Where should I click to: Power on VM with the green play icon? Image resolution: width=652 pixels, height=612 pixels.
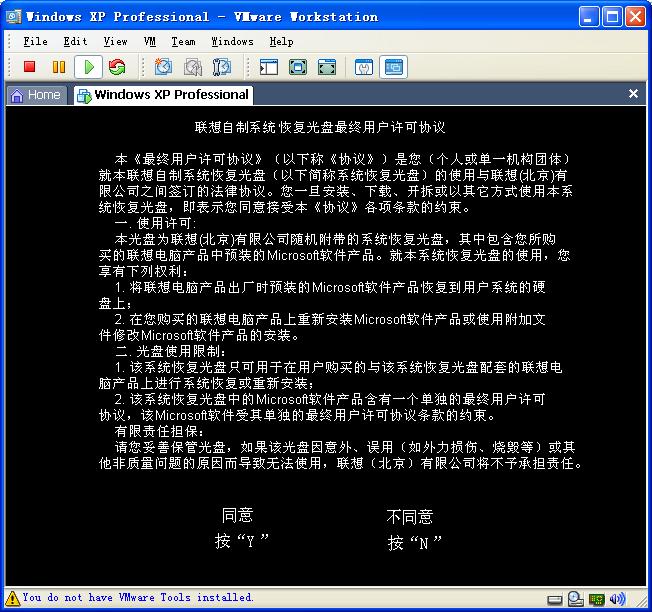(89, 67)
